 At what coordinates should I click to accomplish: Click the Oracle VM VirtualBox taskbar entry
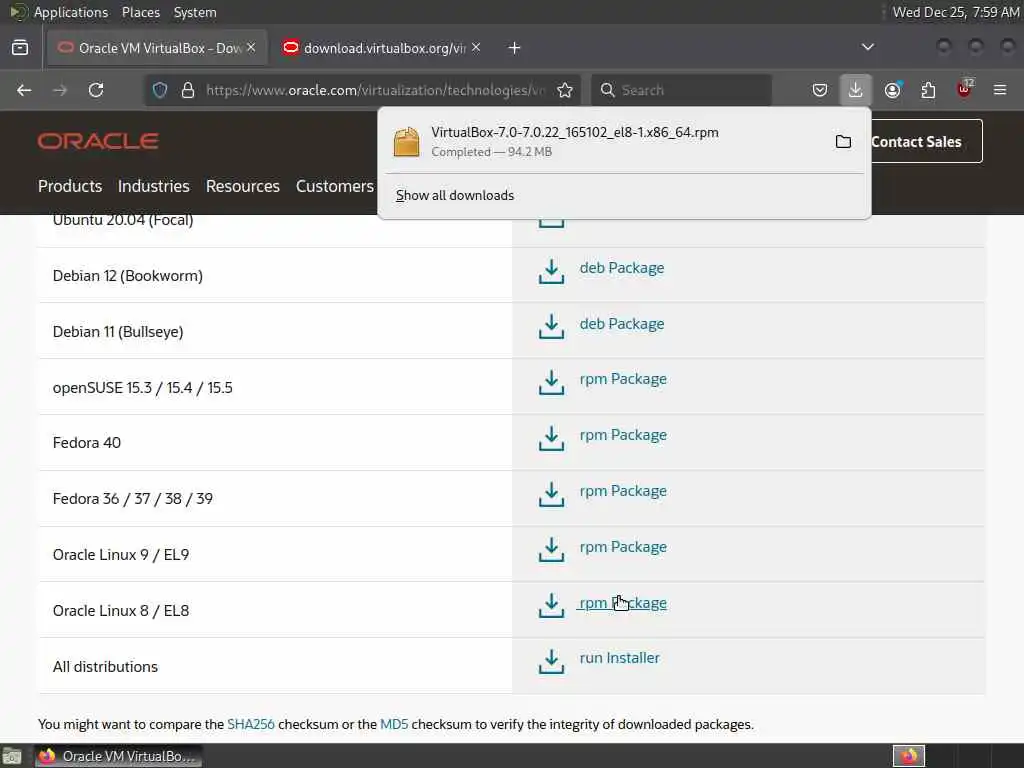(x=118, y=756)
